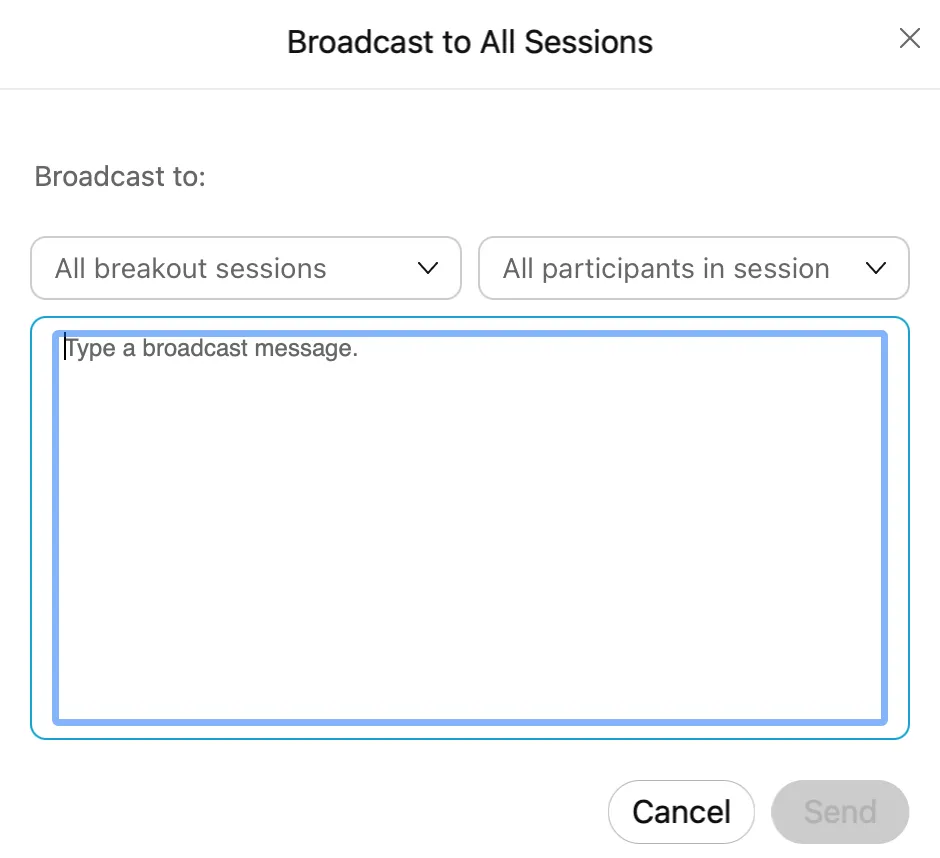Send the broadcast message
Viewport: 940px width, 858px height.
coord(840,811)
